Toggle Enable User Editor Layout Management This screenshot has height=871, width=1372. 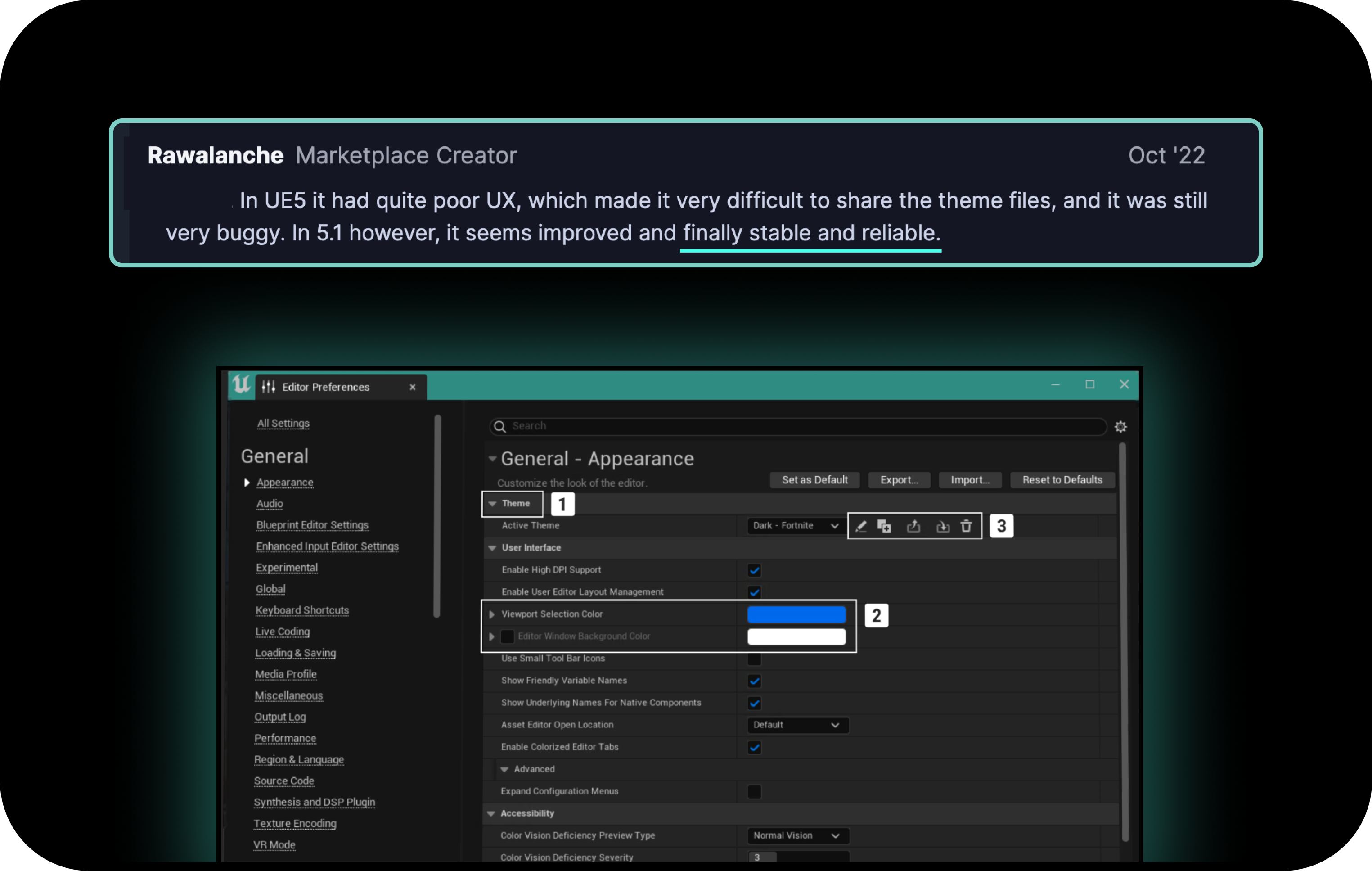pos(754,592)
